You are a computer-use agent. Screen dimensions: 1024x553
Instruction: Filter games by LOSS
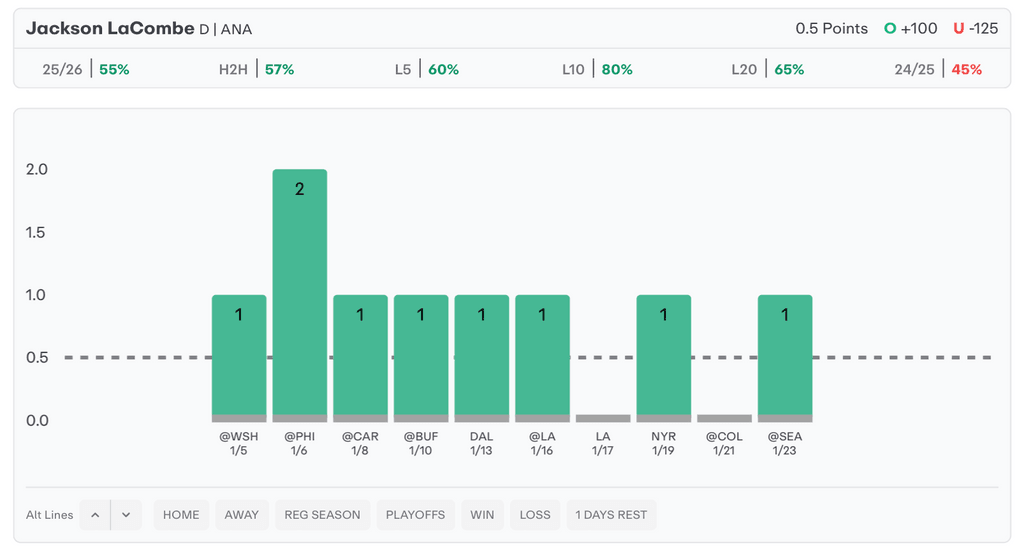click(535, 515)
